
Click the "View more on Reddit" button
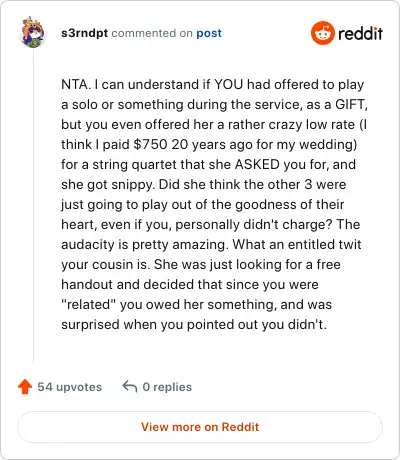point(200,427)
